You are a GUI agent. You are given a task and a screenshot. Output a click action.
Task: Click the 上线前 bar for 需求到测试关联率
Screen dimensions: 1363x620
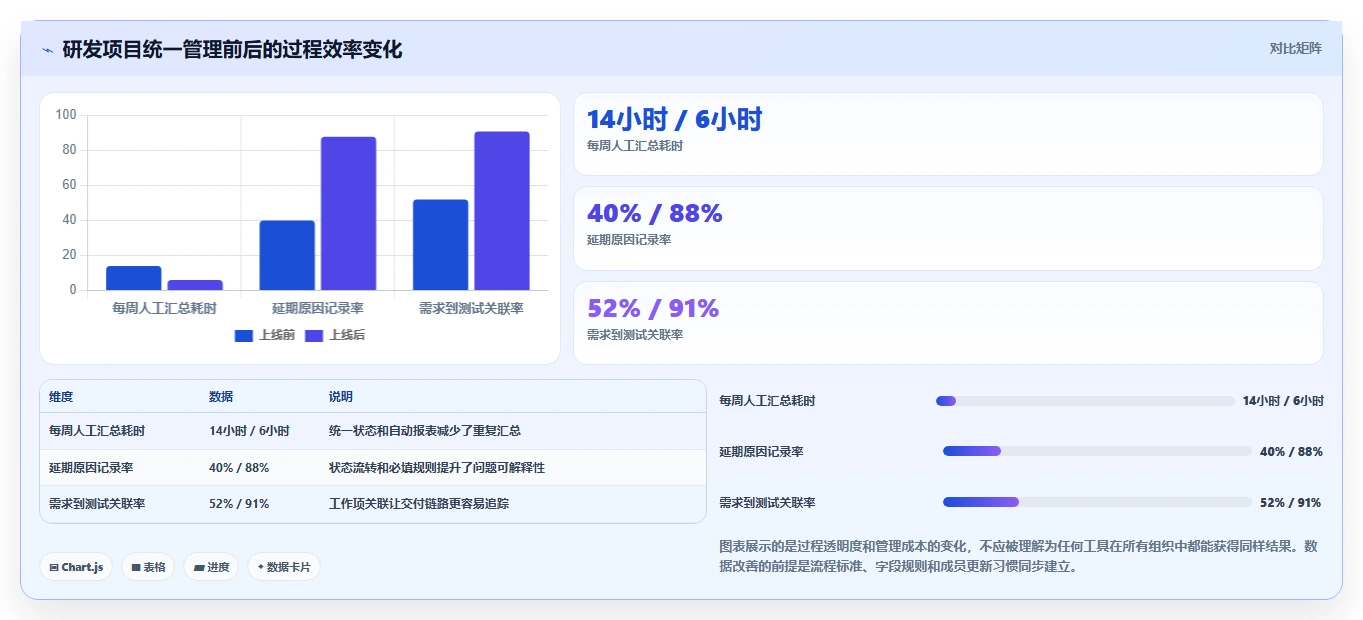click(440, 245)
